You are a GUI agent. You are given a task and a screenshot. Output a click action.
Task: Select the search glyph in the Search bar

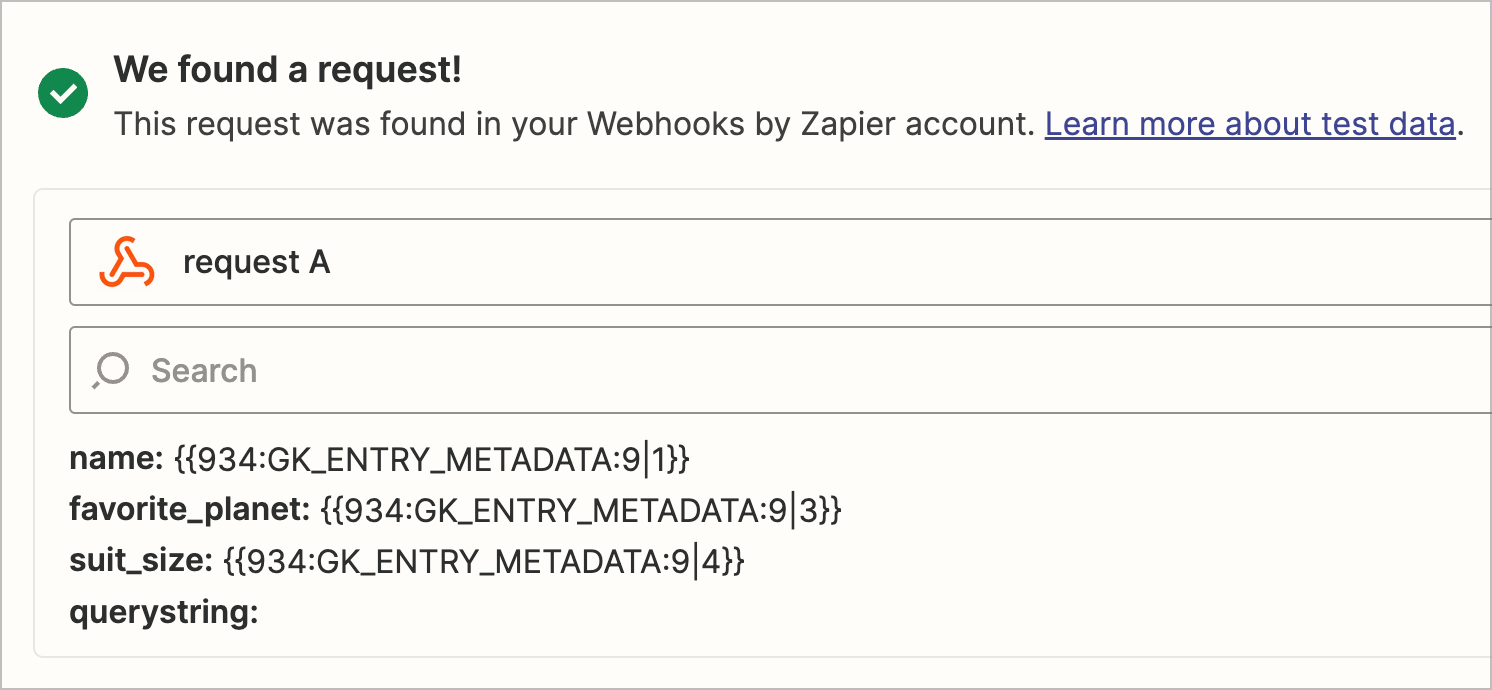[108, 370]
